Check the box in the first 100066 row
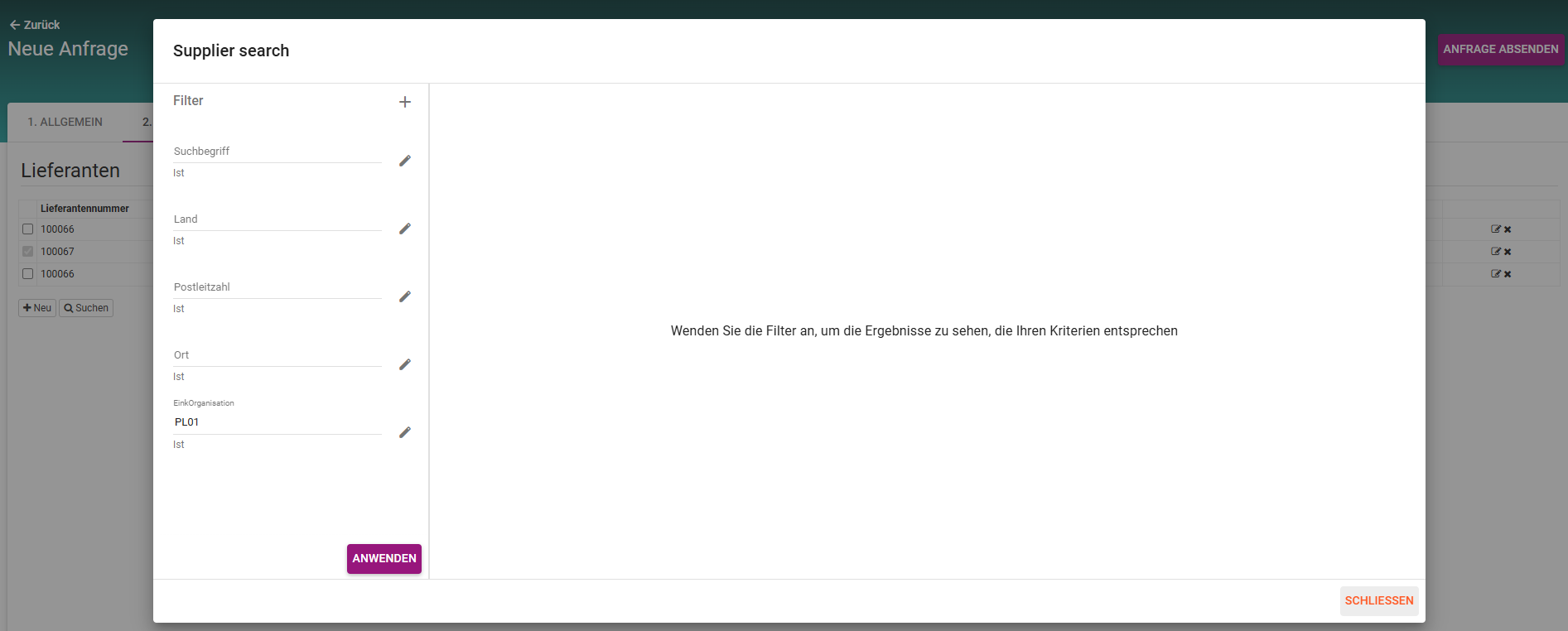This screenshot has height=631, width=1568. tap(28, 229)
